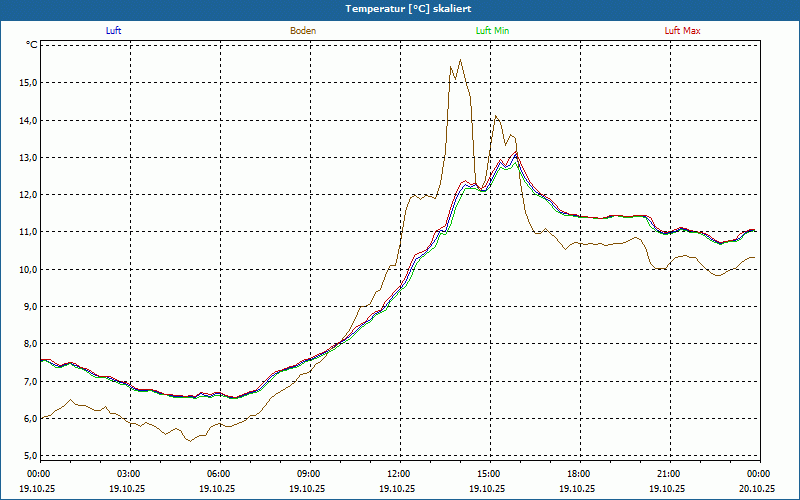Select the 03:00 time axis label
The width and height of the screenshot is (800, 500).
click(128, 474)
